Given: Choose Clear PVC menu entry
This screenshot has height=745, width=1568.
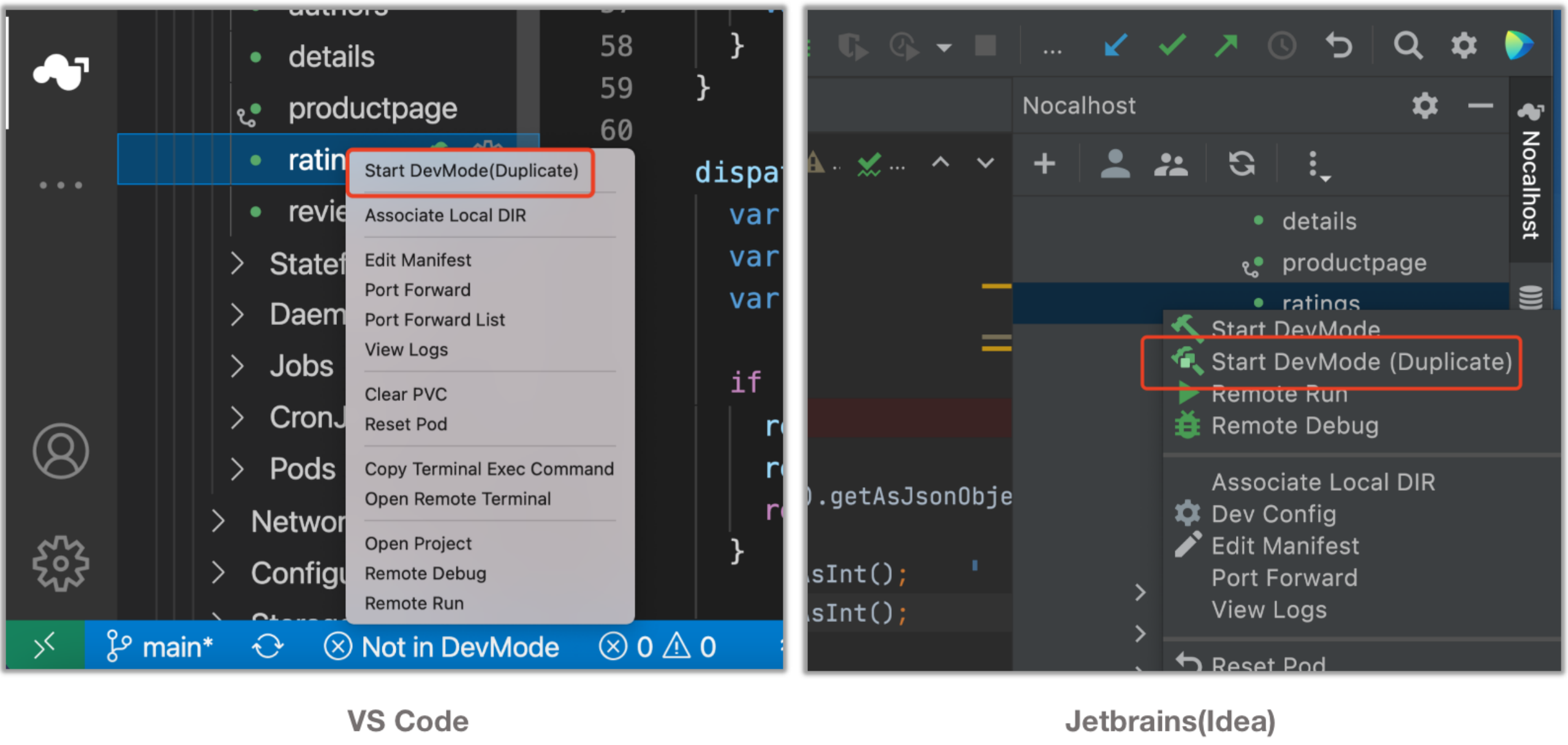Looking at the screenshot, I should tap(405, 394).
